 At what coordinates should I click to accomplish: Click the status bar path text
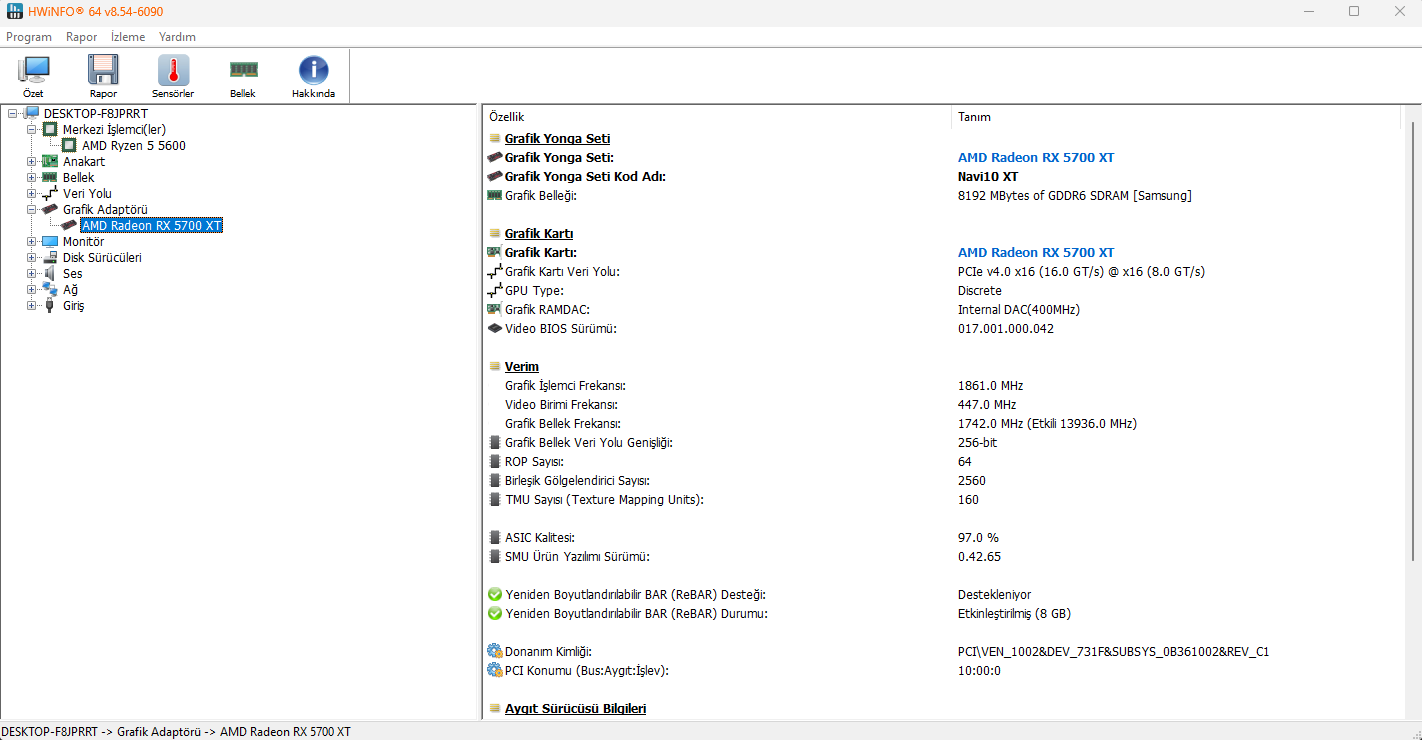(x=176, y=731)
